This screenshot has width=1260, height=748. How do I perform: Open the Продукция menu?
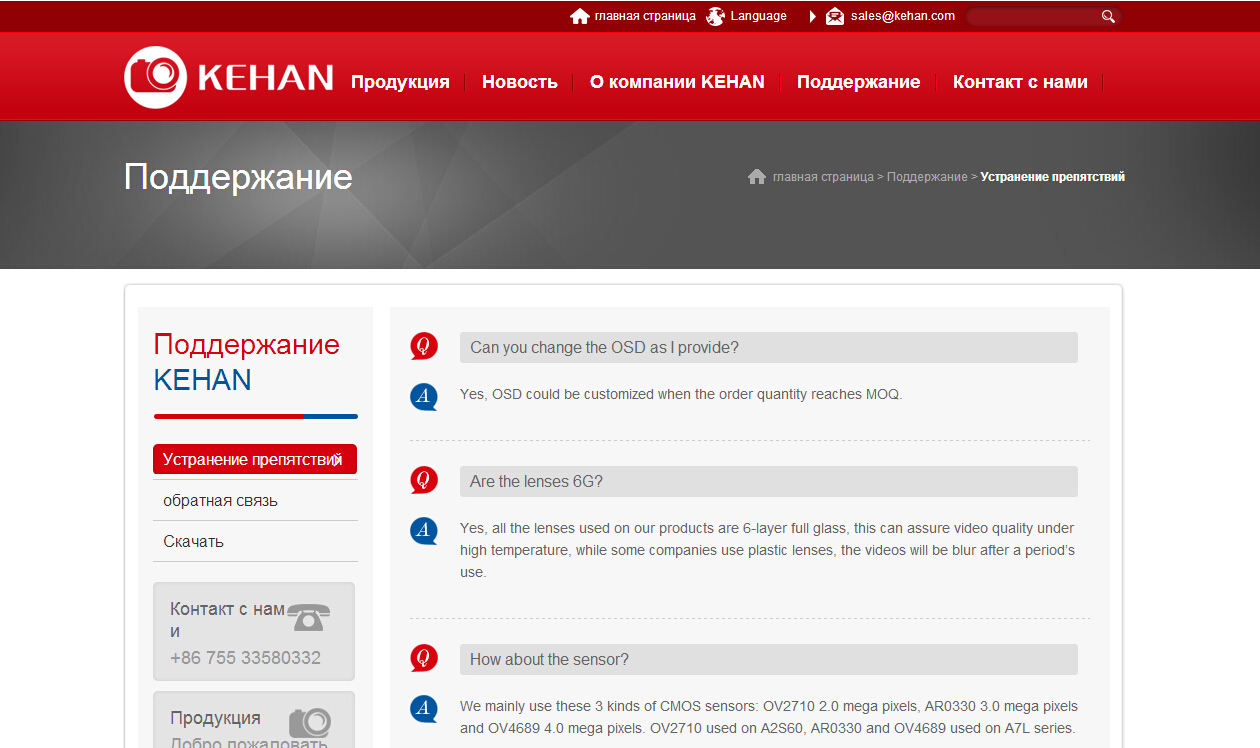[x=400, y=82]
